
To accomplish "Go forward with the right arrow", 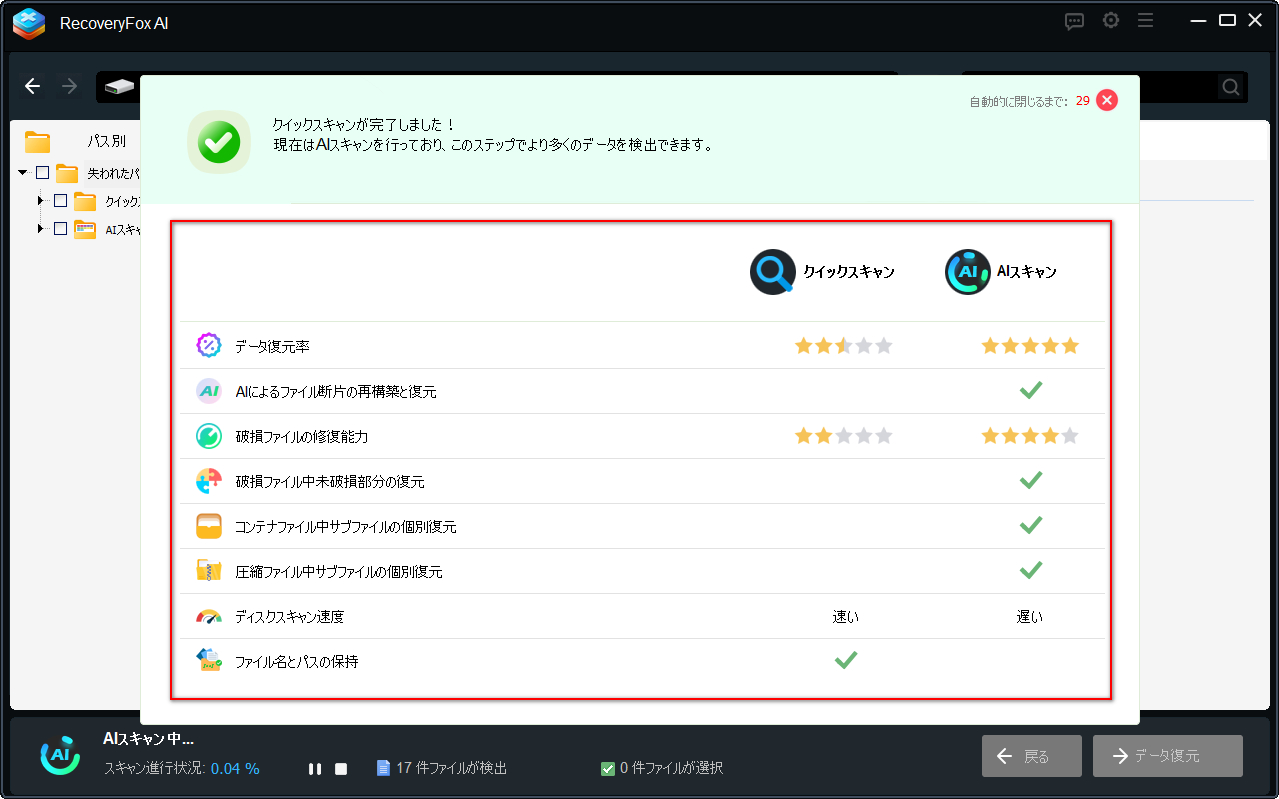I will point(69,86).
